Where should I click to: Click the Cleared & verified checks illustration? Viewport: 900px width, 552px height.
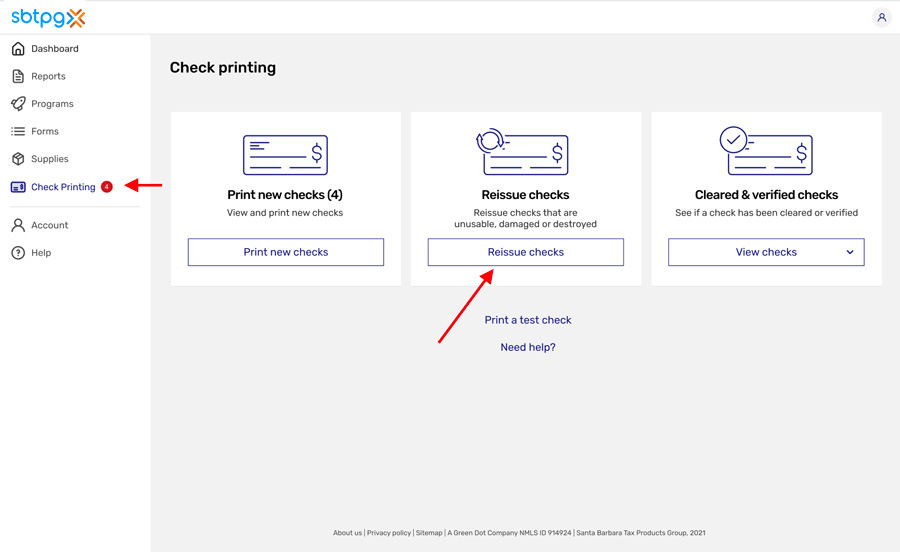pyautogui.click(x=766, y=151)
